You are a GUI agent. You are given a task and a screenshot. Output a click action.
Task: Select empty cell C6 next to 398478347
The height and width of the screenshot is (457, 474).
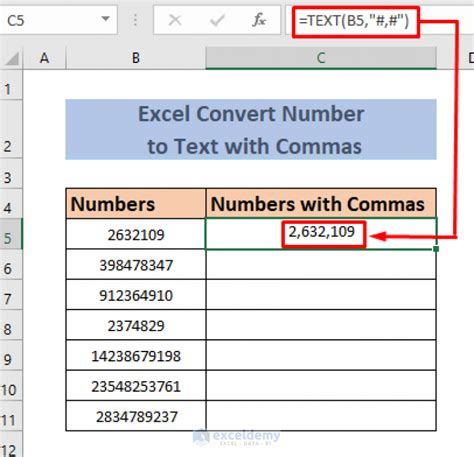point(321,265)
